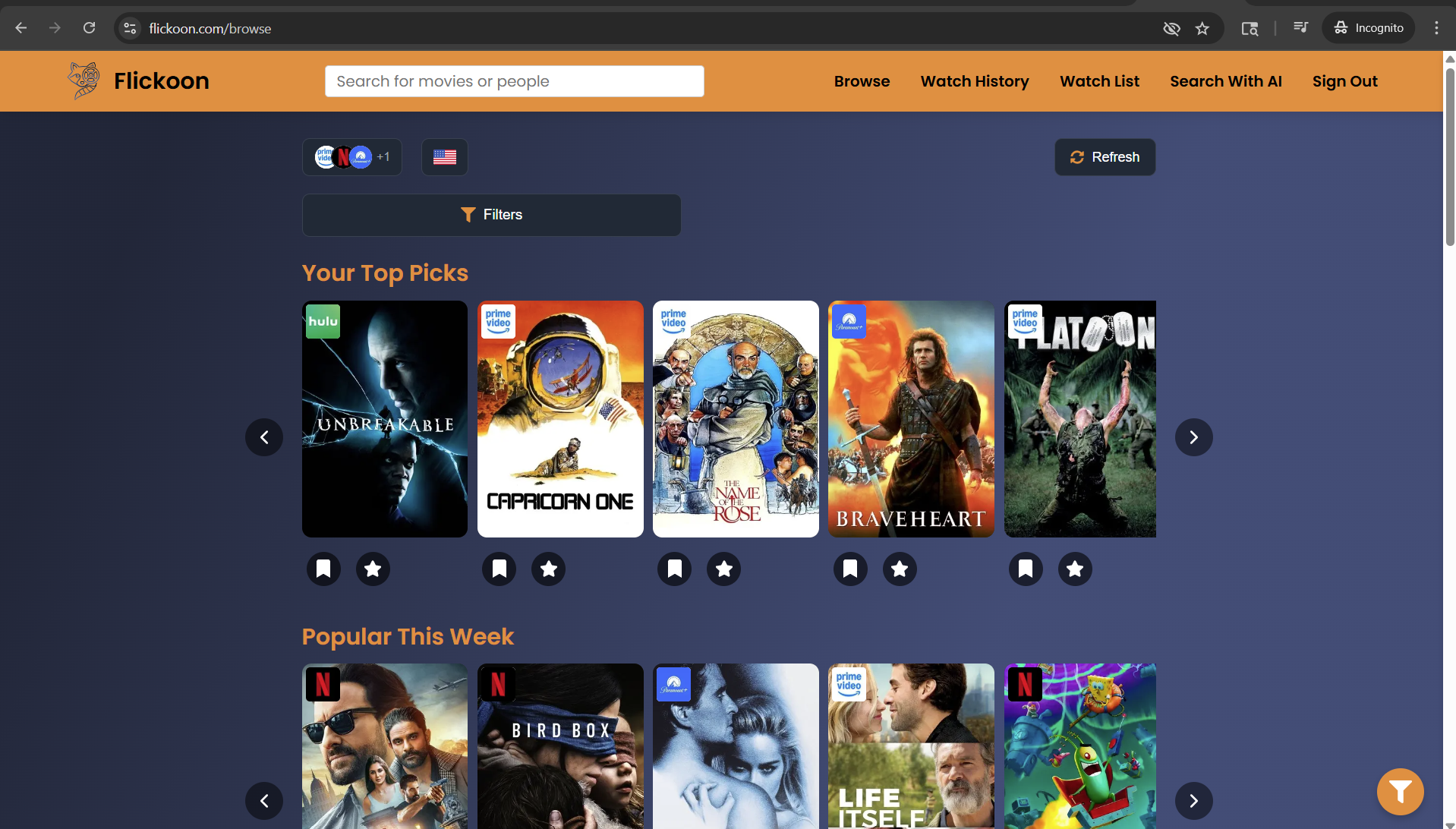
Task: Show previous Popular This Week movies
Action: pyautogui.click(x=264, y=801)
